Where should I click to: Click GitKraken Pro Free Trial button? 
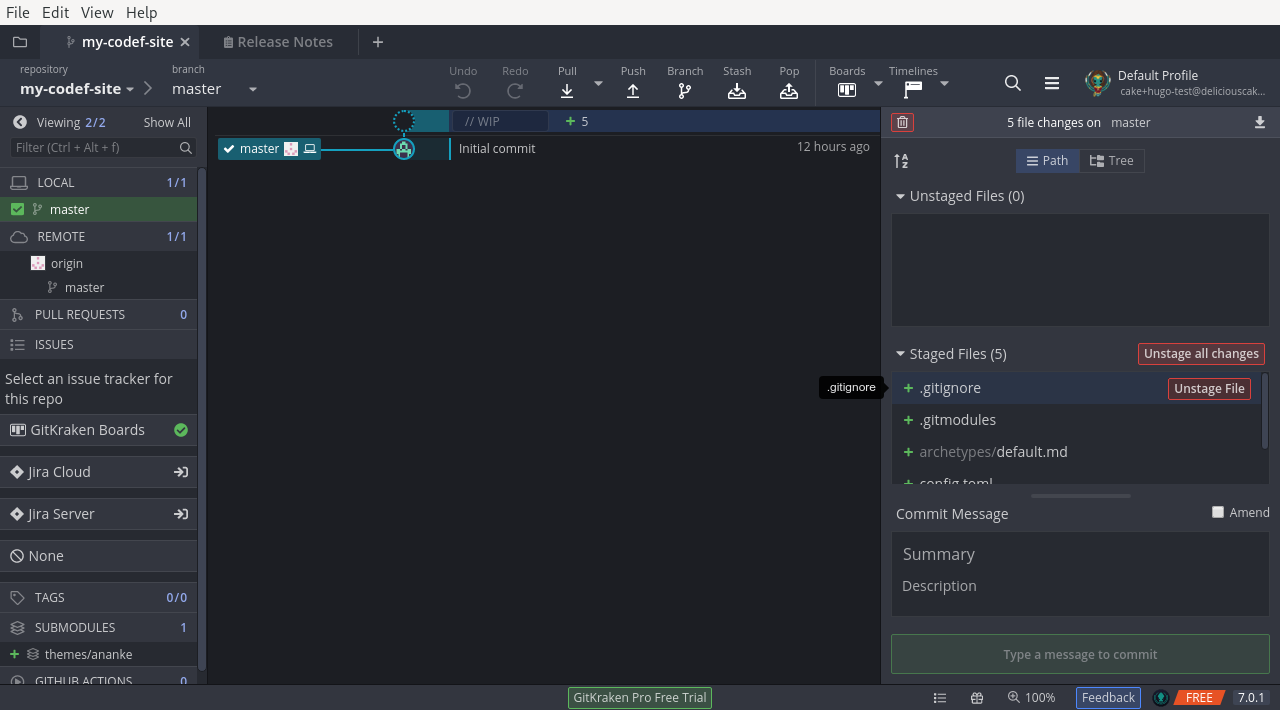tap(640, 698)
